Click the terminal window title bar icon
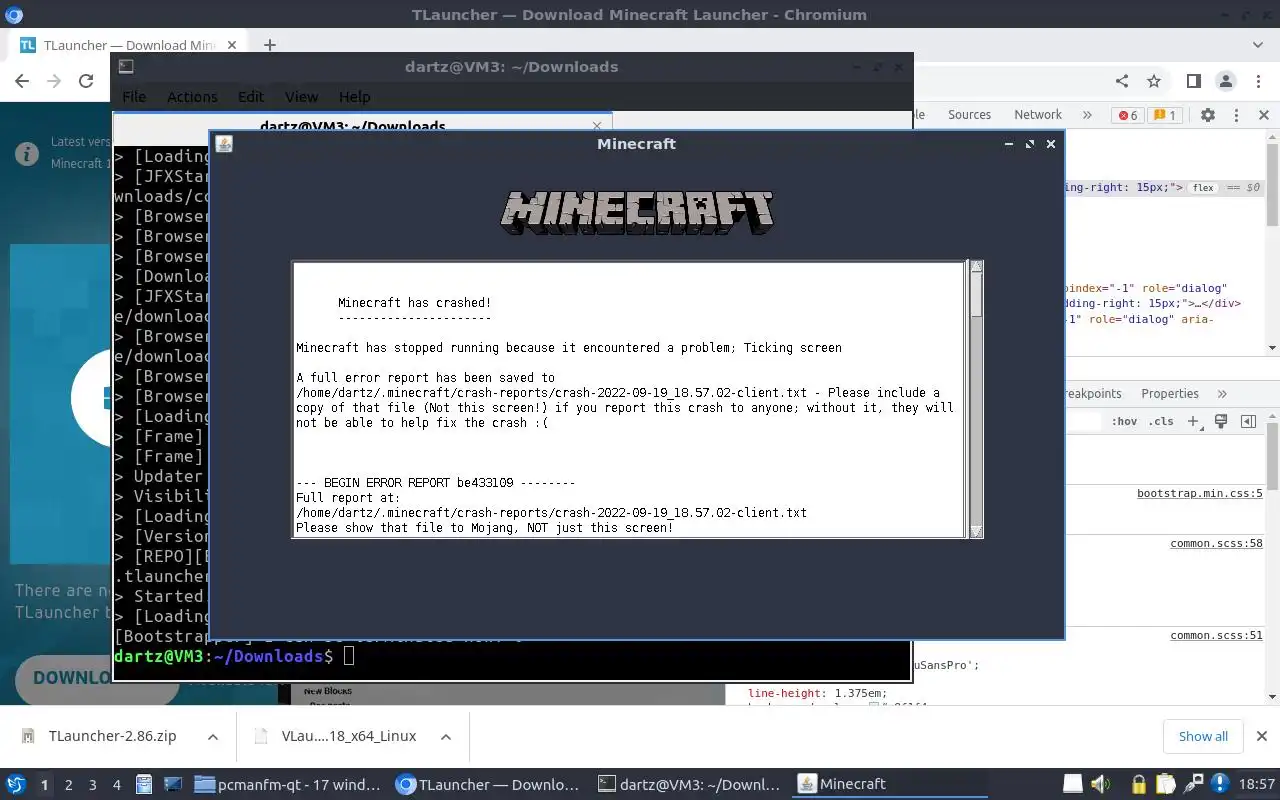Viewport: 1280px width, 800px height. click(x=126, y=67)
